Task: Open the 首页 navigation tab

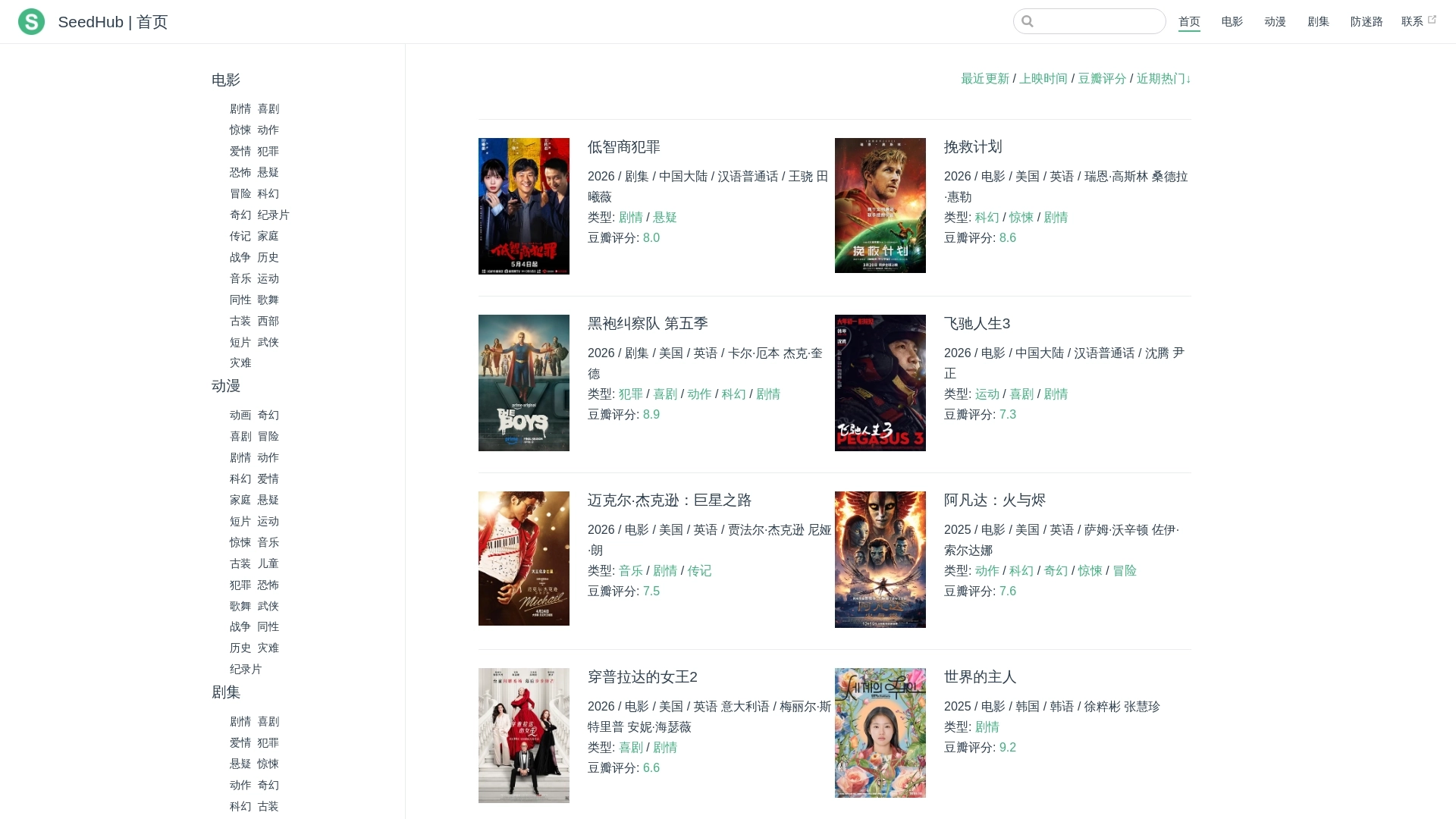Action: [x=1189, y=21]
